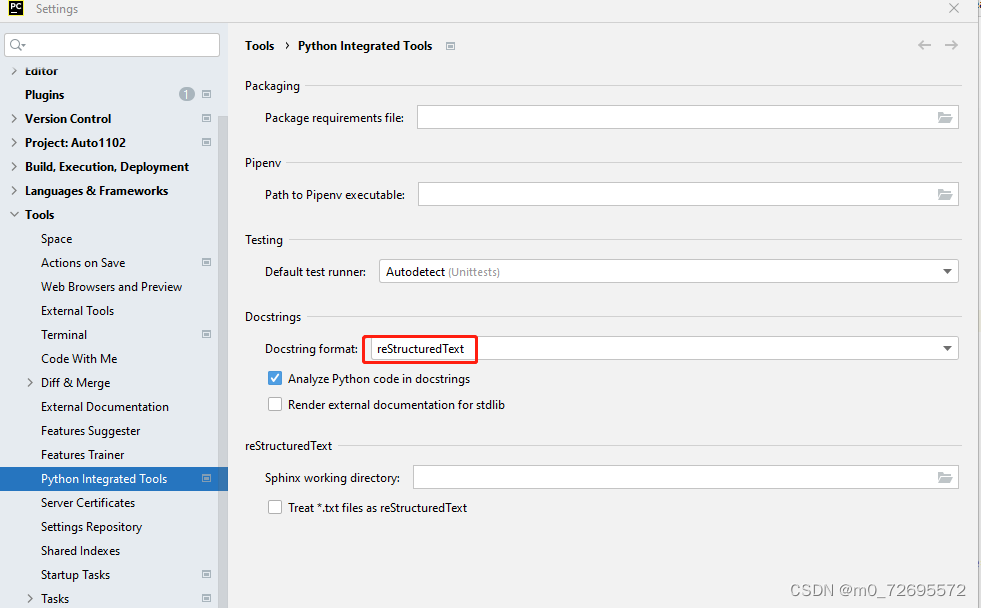Click Tools in the breadcrumb path

tap(259, 46)
